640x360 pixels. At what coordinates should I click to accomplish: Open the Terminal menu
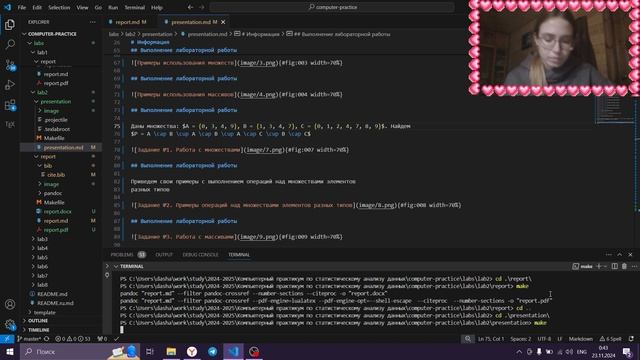click(x=135, y=7)
